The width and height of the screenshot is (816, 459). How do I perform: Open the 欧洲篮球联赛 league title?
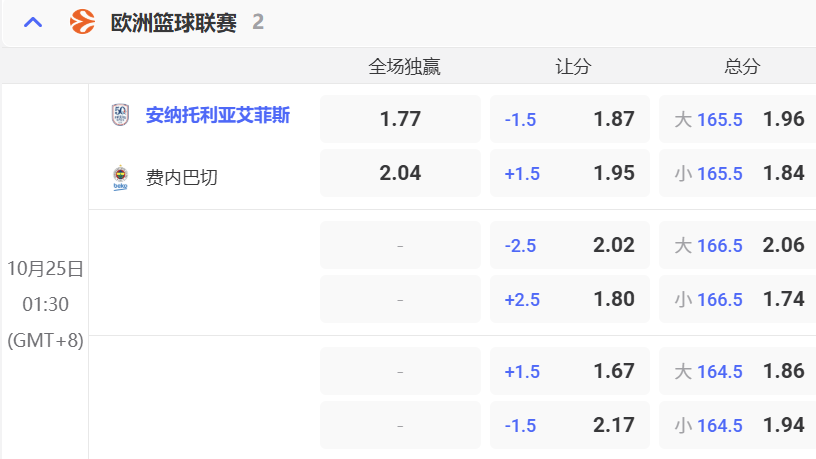174,23
